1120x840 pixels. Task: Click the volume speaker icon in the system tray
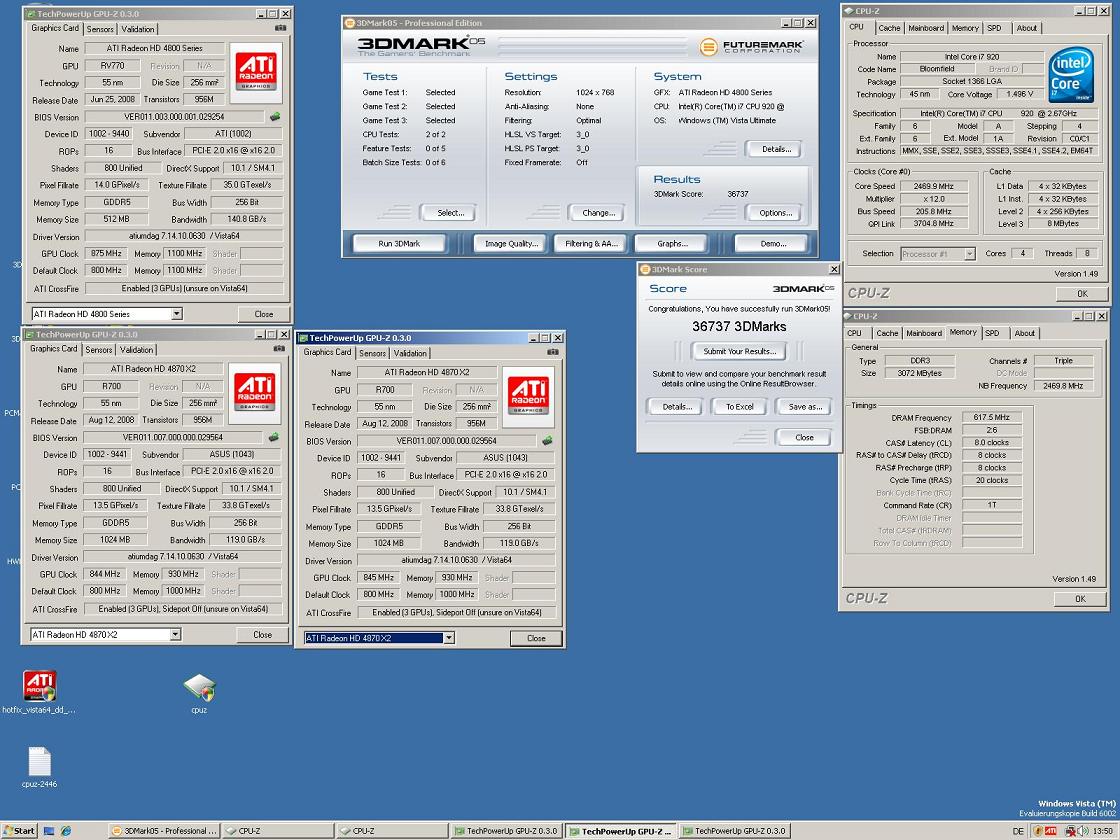1084,831
